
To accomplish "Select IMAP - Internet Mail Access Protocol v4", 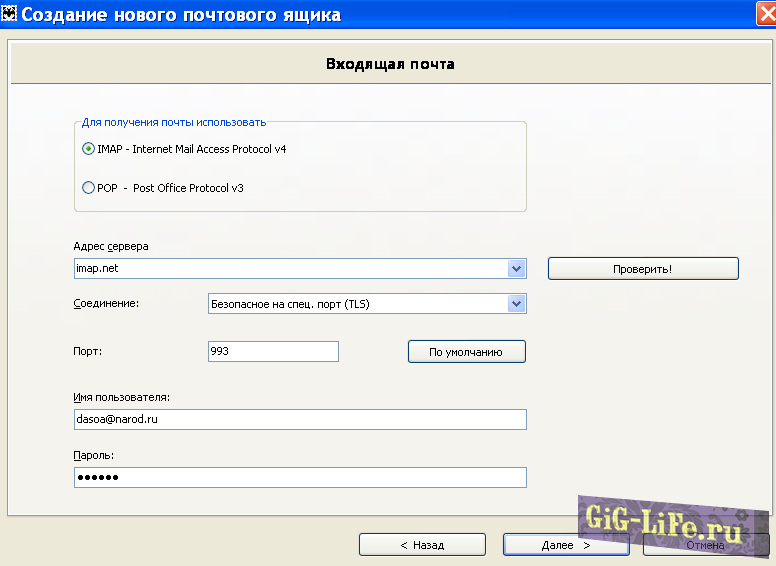I will pyautogui.click(x=89, y=149).
